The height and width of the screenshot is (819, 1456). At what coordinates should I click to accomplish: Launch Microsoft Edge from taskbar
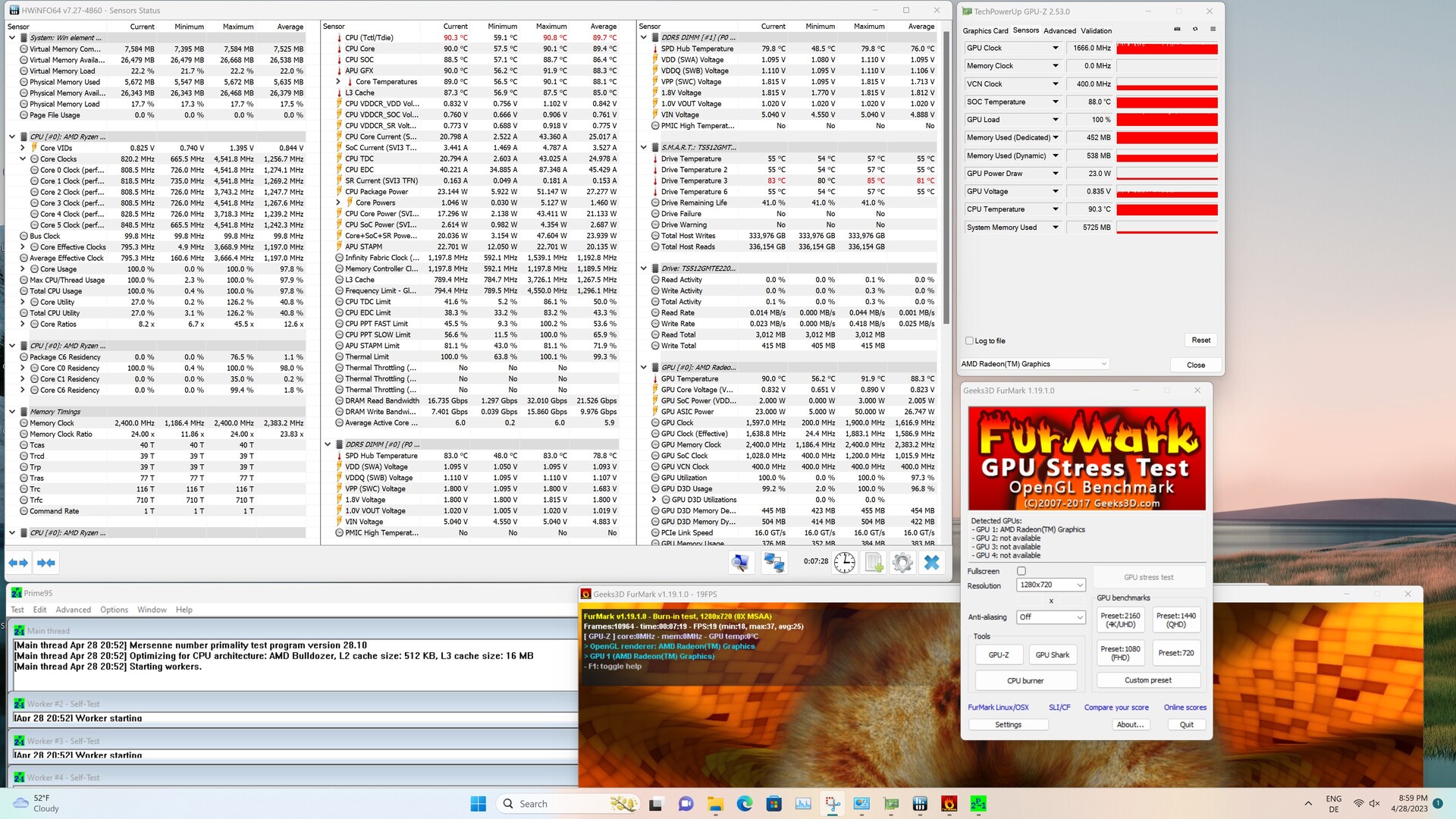tap(744, 804)
